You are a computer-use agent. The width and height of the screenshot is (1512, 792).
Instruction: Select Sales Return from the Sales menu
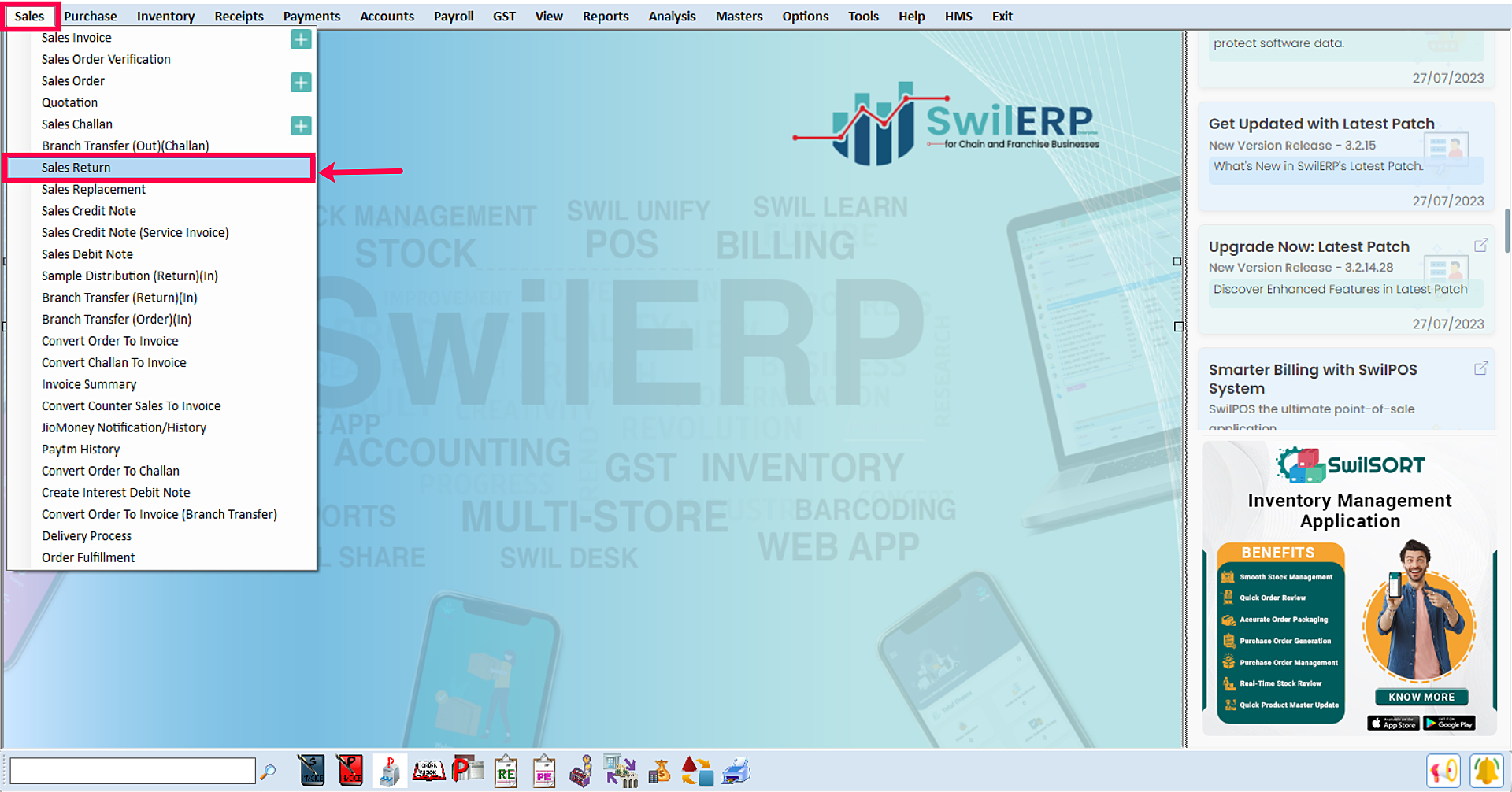(159, 168)
